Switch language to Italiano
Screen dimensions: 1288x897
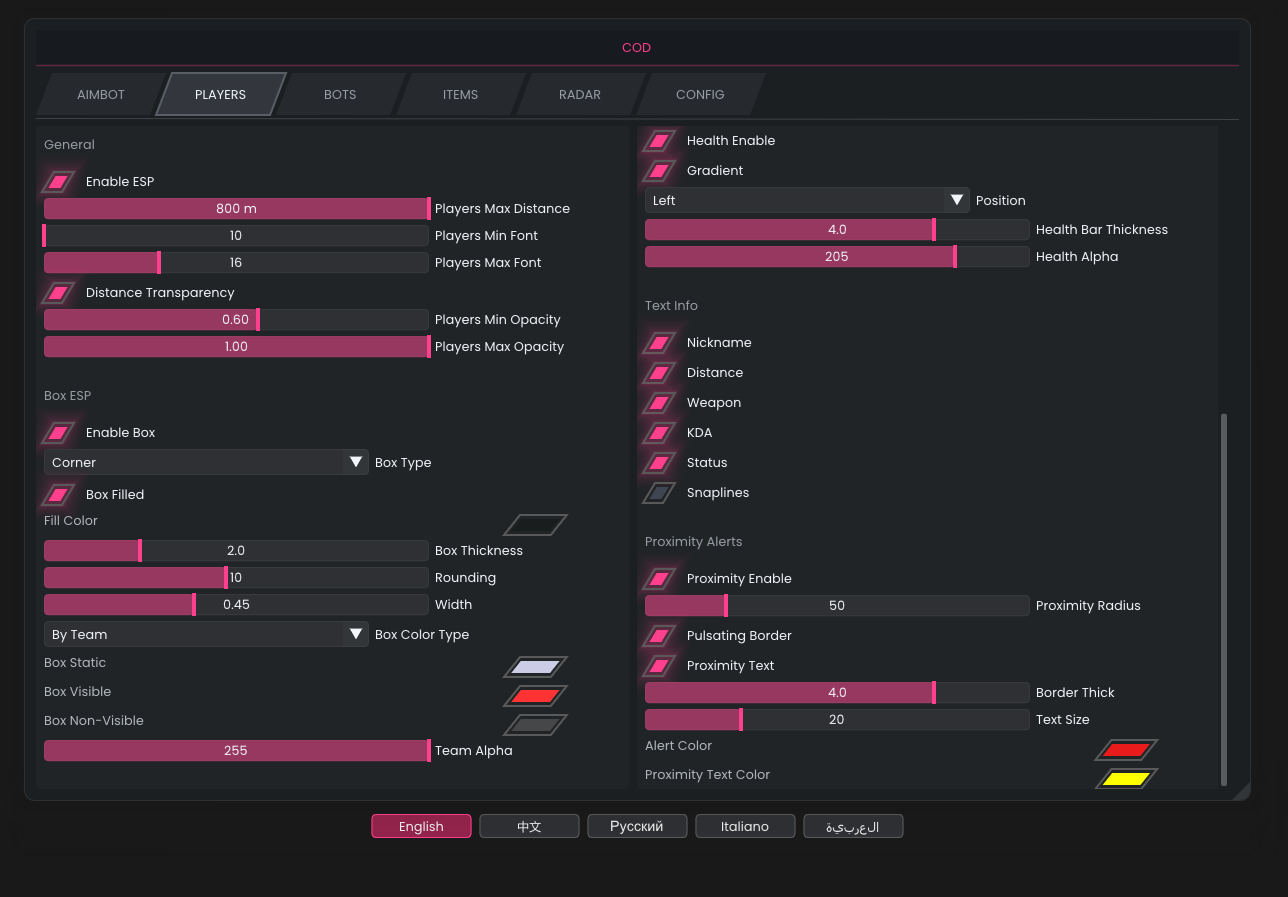click(x=745, y=826)
